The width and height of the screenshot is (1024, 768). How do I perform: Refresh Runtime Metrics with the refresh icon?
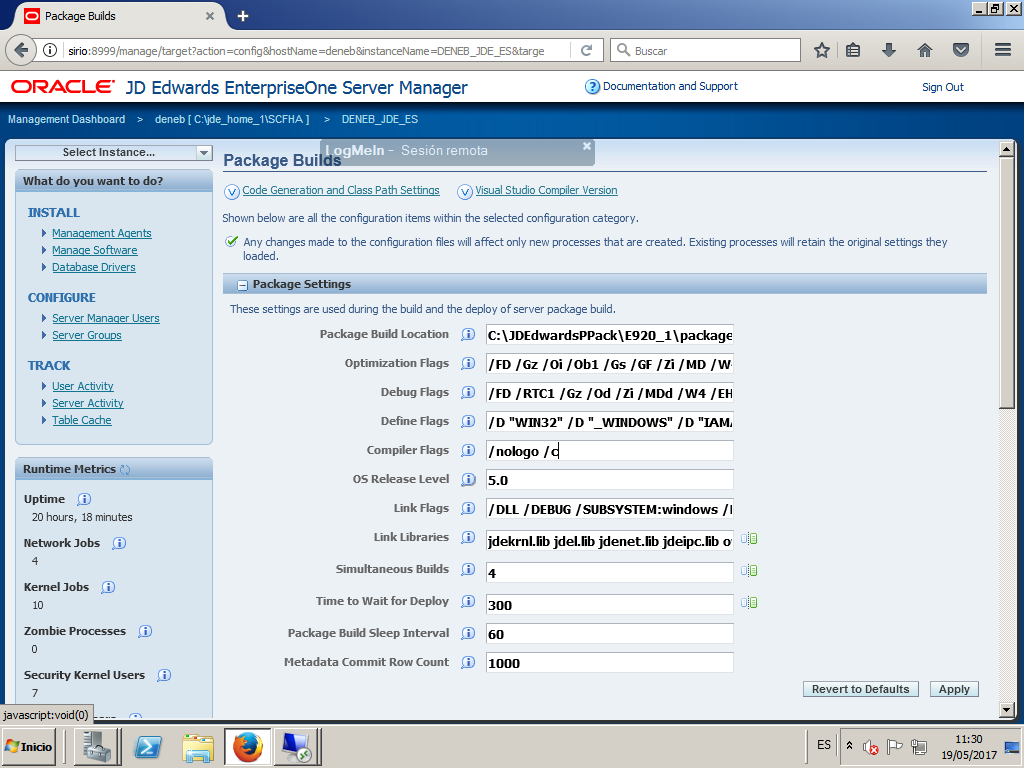pos(125,470)
